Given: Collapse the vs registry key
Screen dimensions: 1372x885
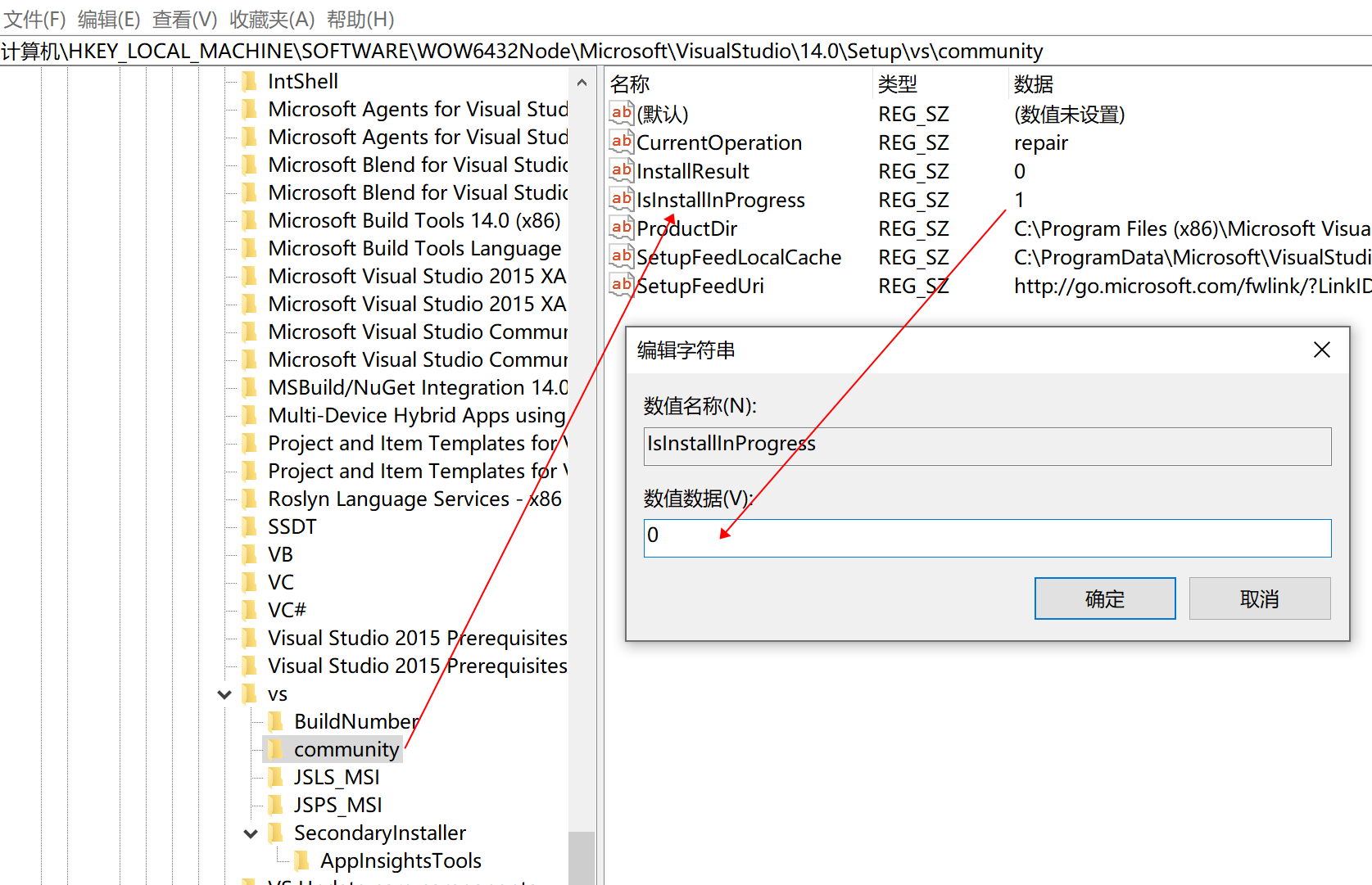Looking at the screenshot, I should (x=224, y=694).
